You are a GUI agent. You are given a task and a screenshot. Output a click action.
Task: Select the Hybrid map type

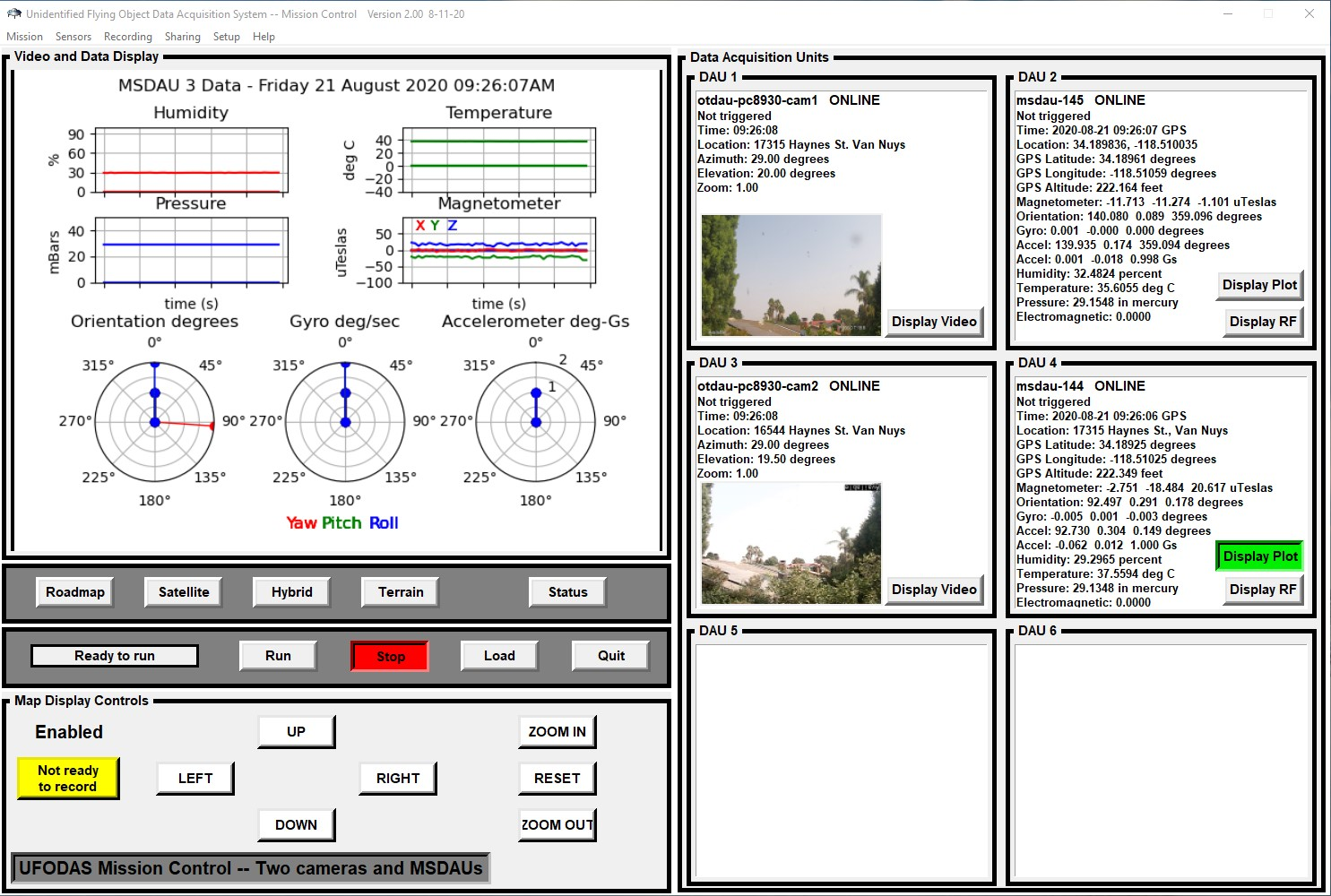coord(292,592)
